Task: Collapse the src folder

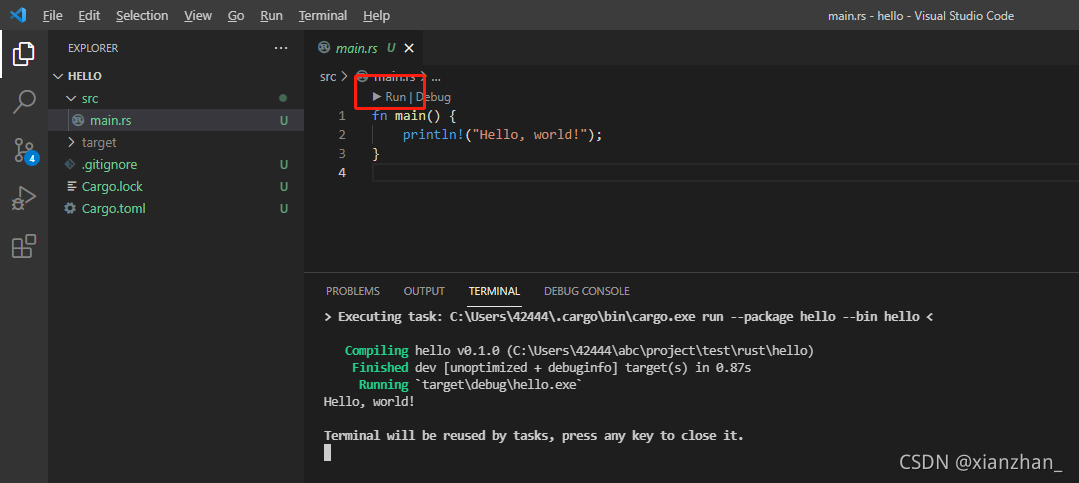Action: tap(70, 98)
